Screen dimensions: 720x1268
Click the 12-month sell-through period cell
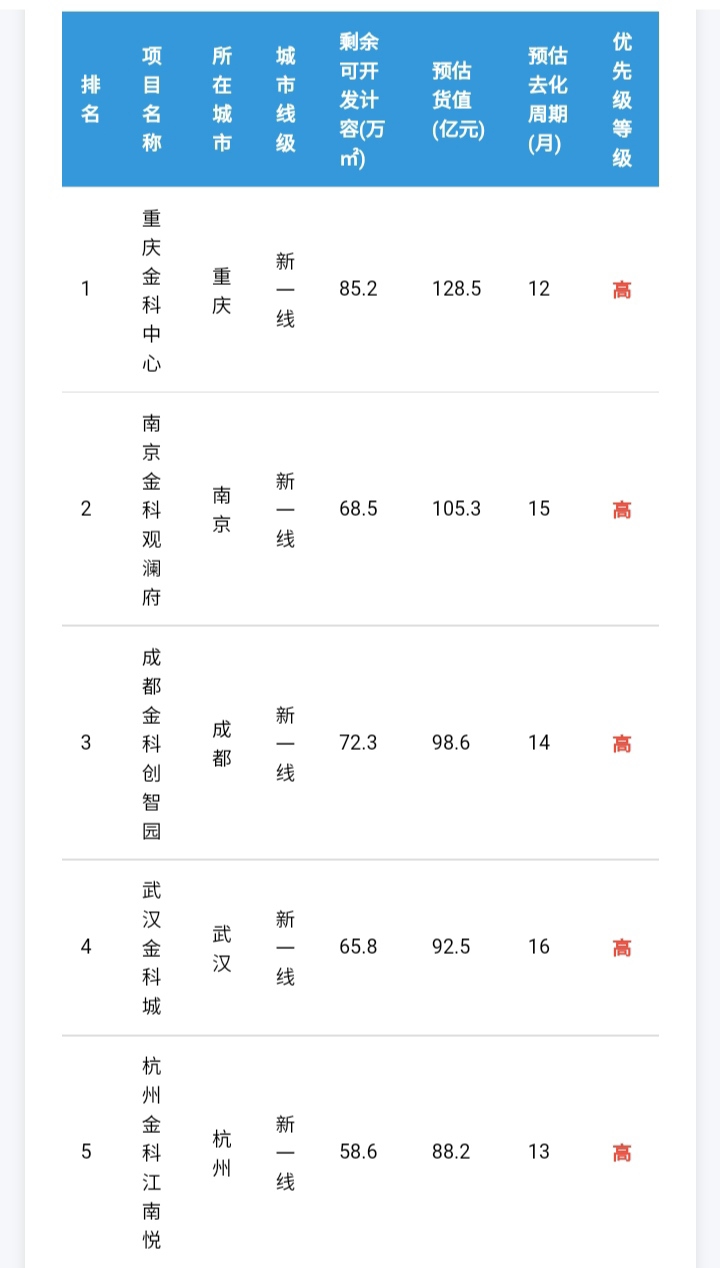[x=539, y=289]
